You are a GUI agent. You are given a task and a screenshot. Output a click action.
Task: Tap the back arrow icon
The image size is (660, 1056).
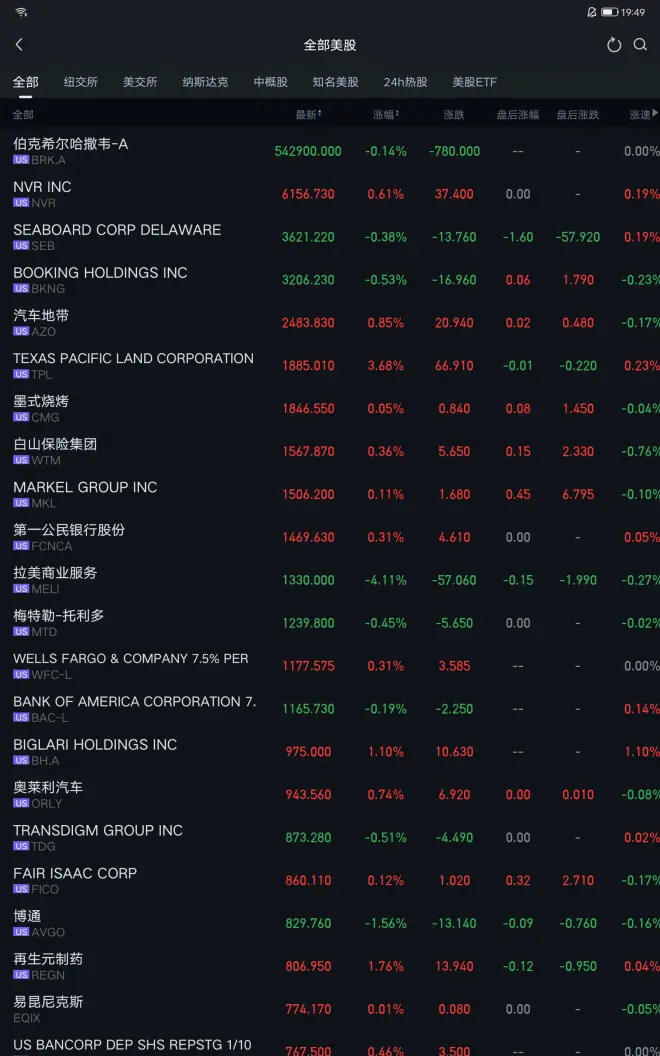[x=19, y=45]
